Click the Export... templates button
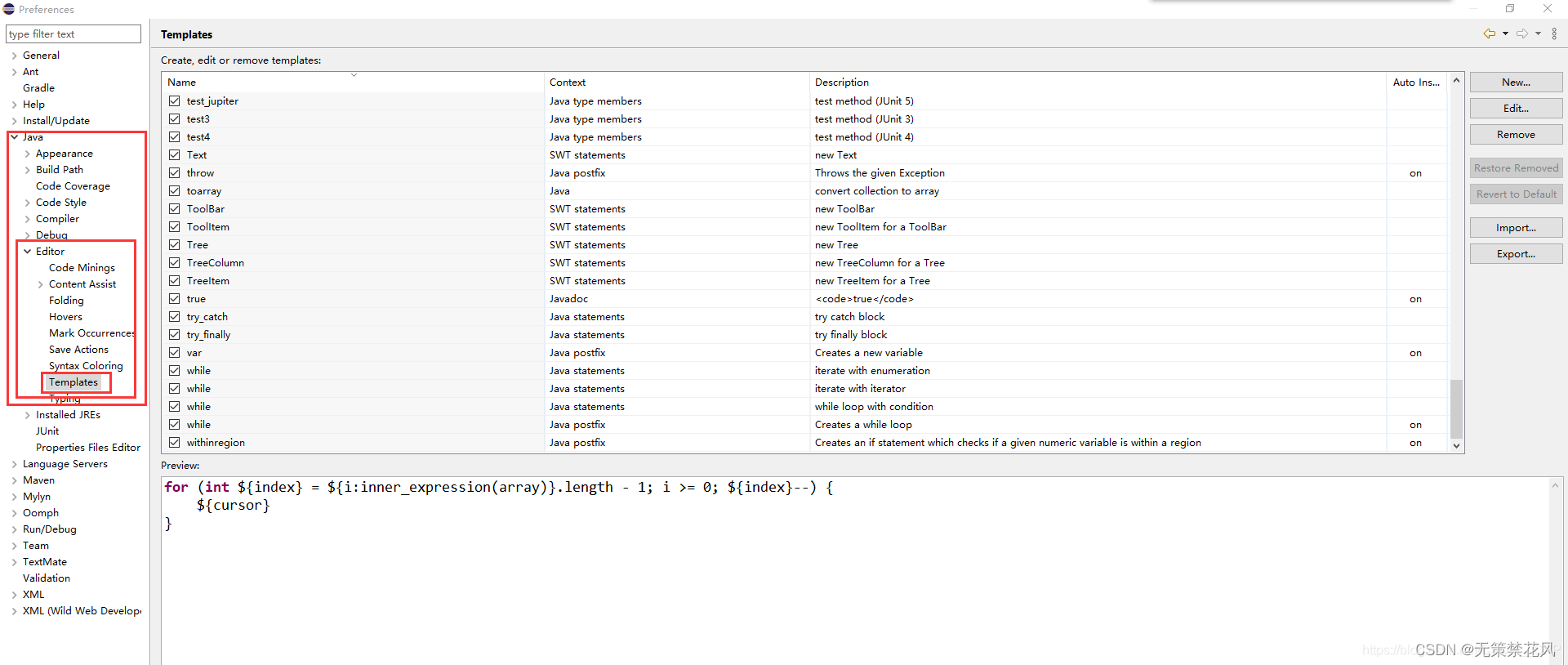 point(1516,254)
